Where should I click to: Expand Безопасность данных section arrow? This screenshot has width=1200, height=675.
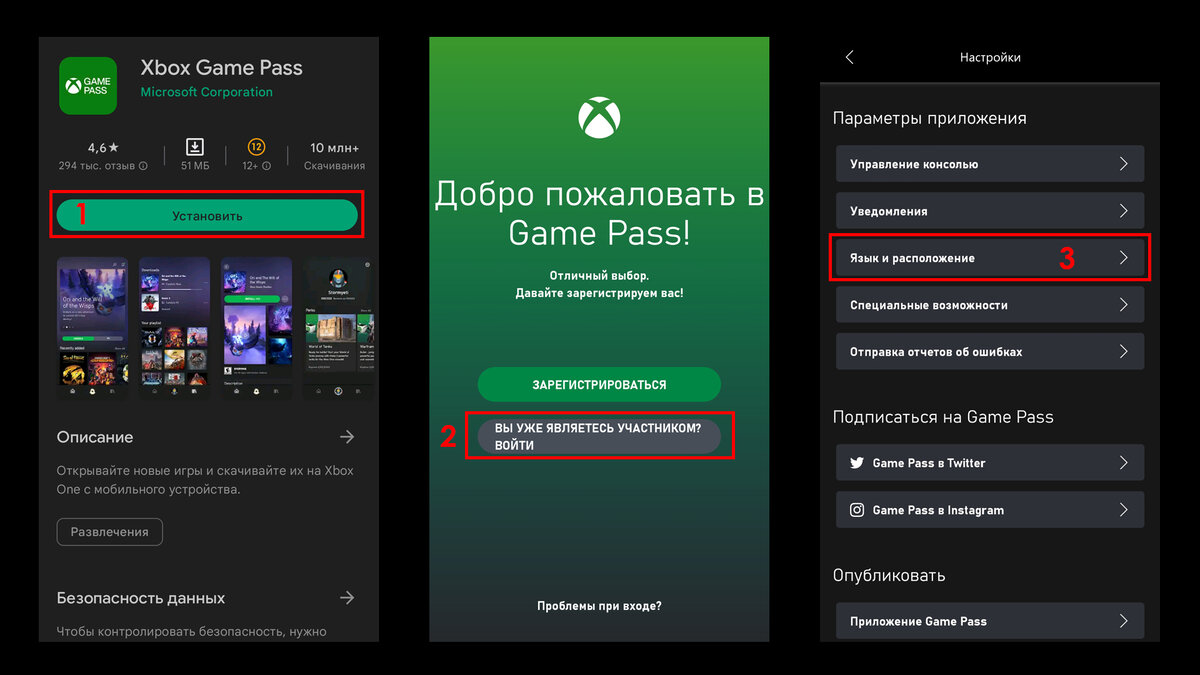(x=347, y=598)
